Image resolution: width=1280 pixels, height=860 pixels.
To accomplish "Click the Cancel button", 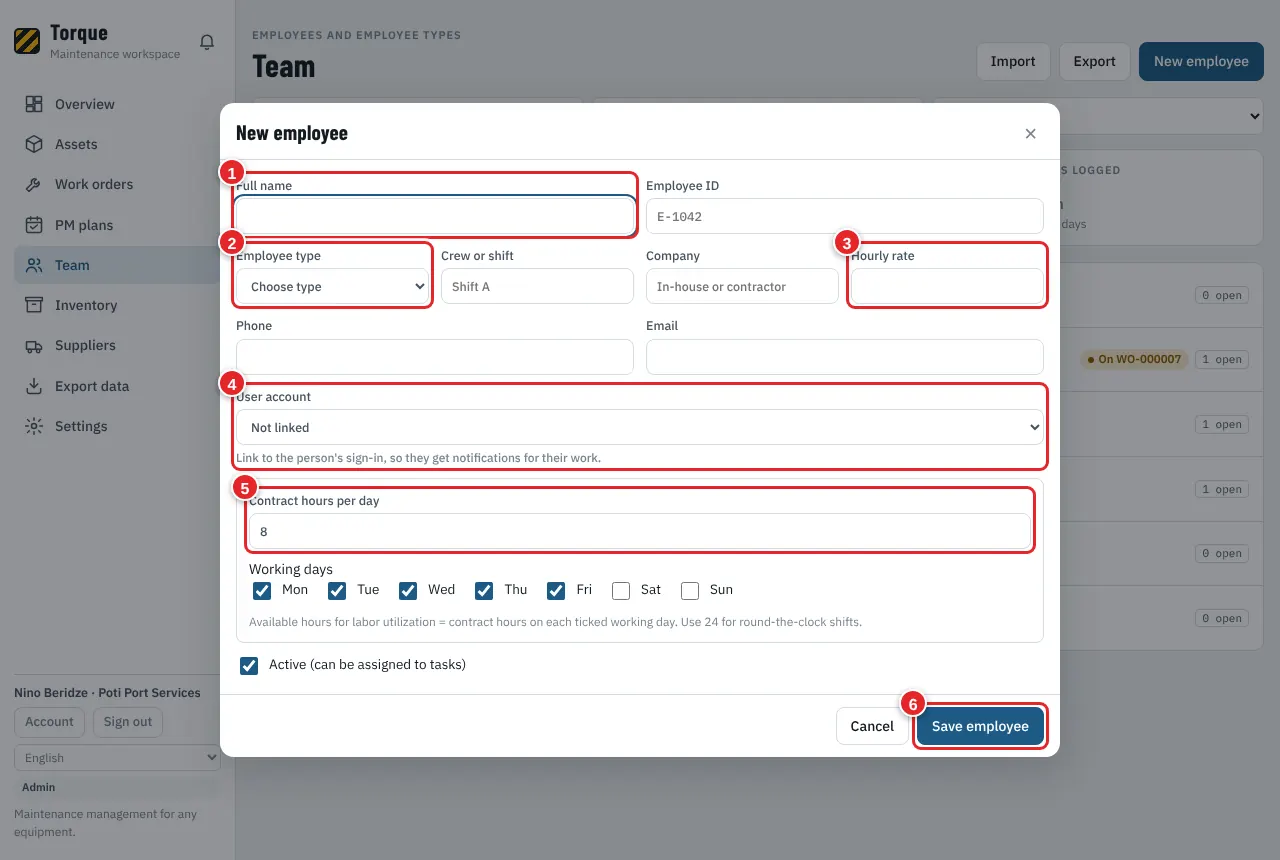I will coord(872,726).
